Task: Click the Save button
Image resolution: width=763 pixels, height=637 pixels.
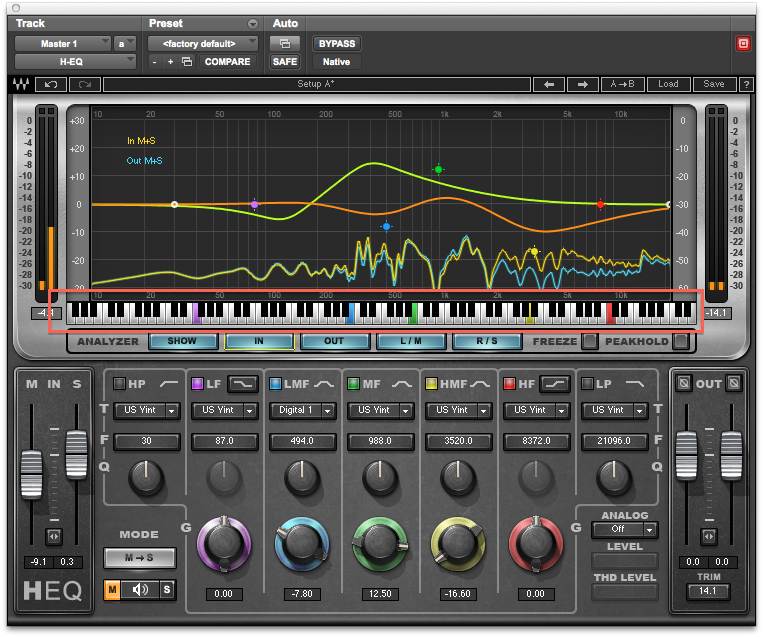Action: click(714, 84)
